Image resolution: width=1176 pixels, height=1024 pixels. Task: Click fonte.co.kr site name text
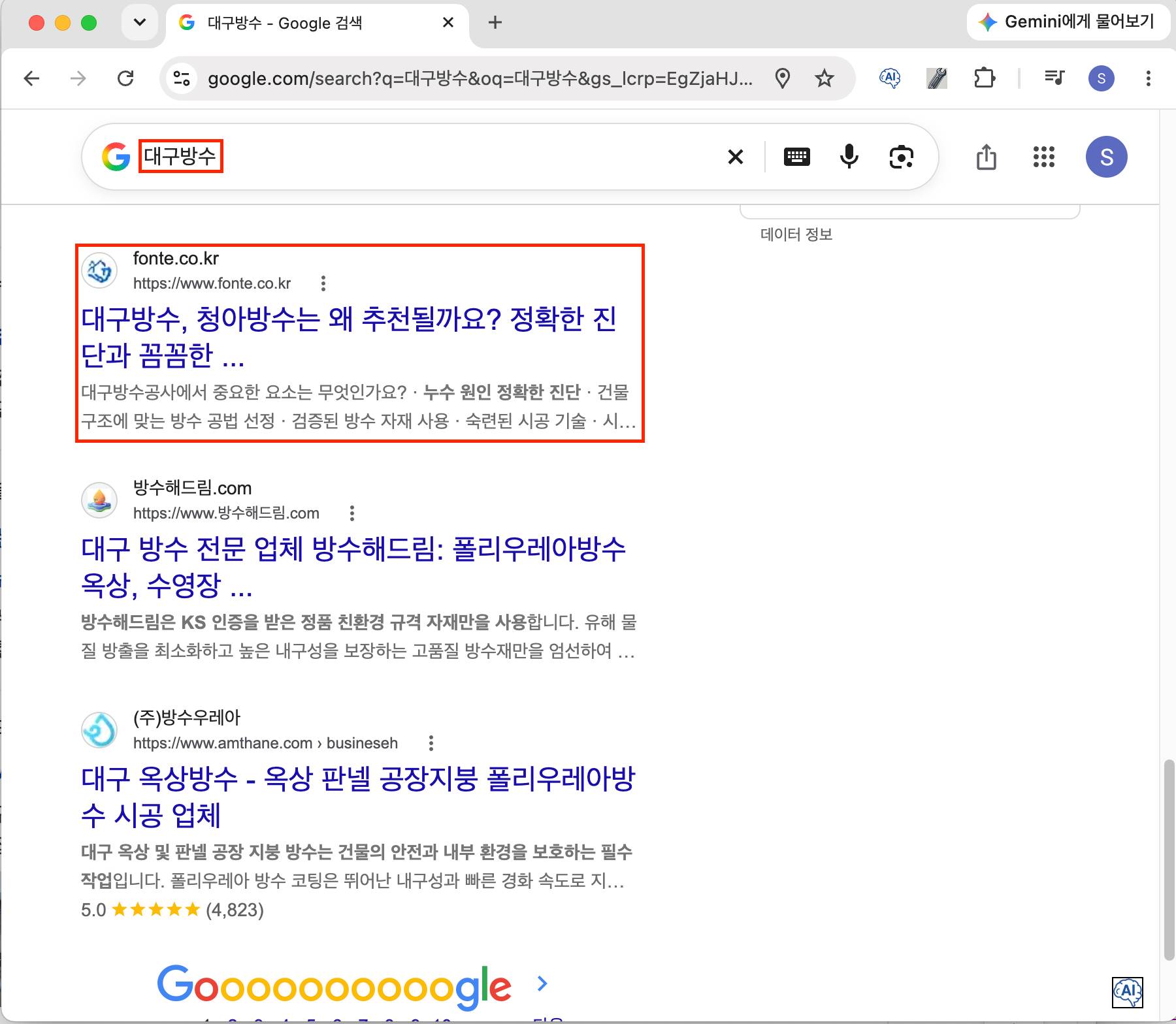[x=176, y=259]
